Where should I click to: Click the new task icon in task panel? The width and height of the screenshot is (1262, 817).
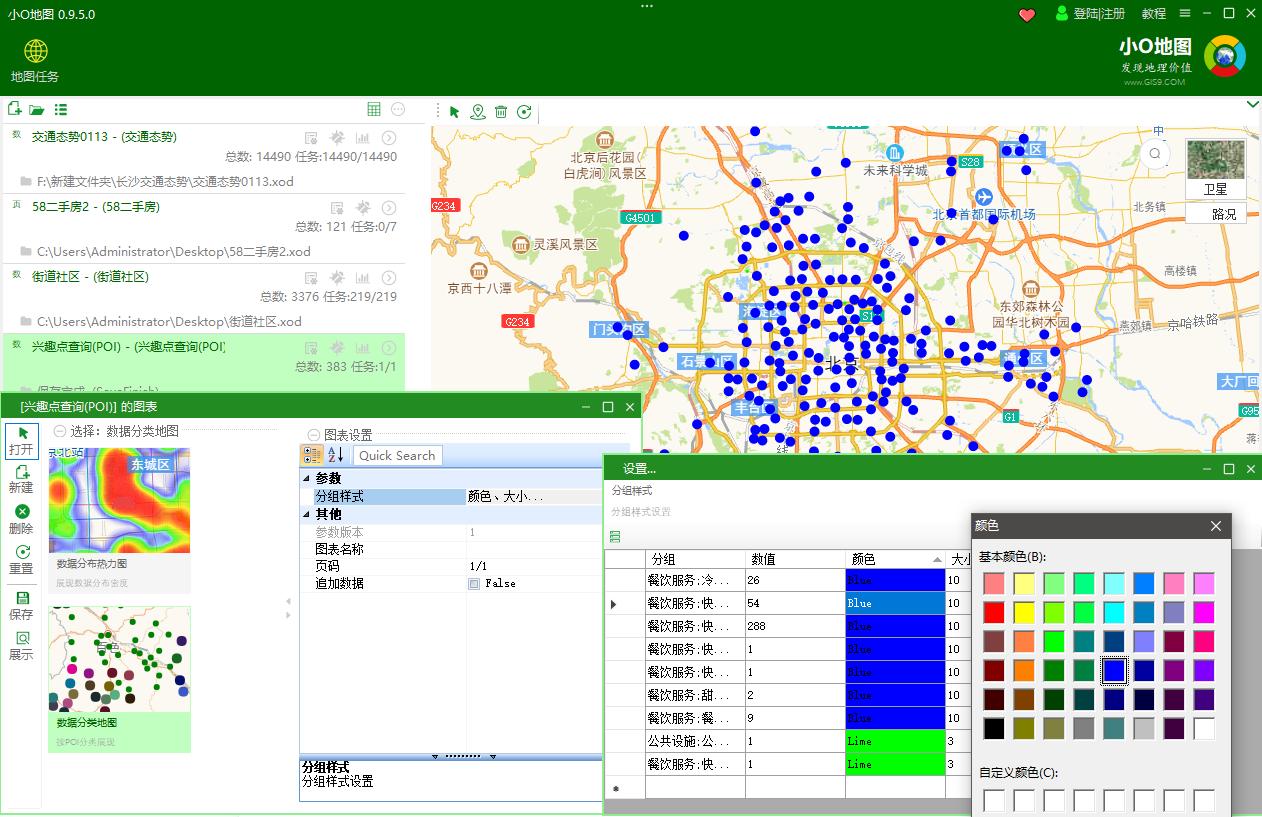click(15, 109)
